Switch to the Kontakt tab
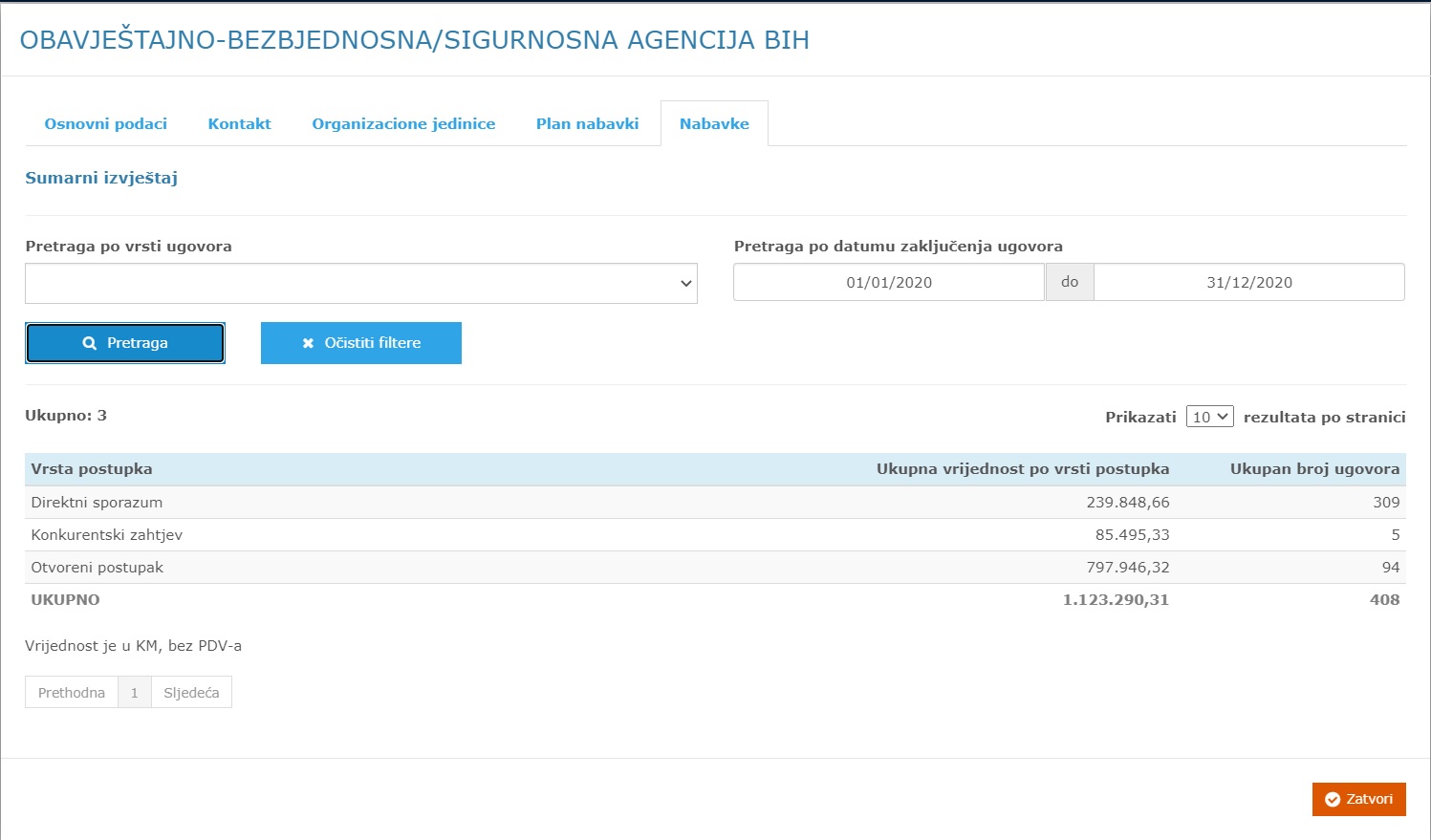This screenshot has width=1431, height=840. [239, 124]
